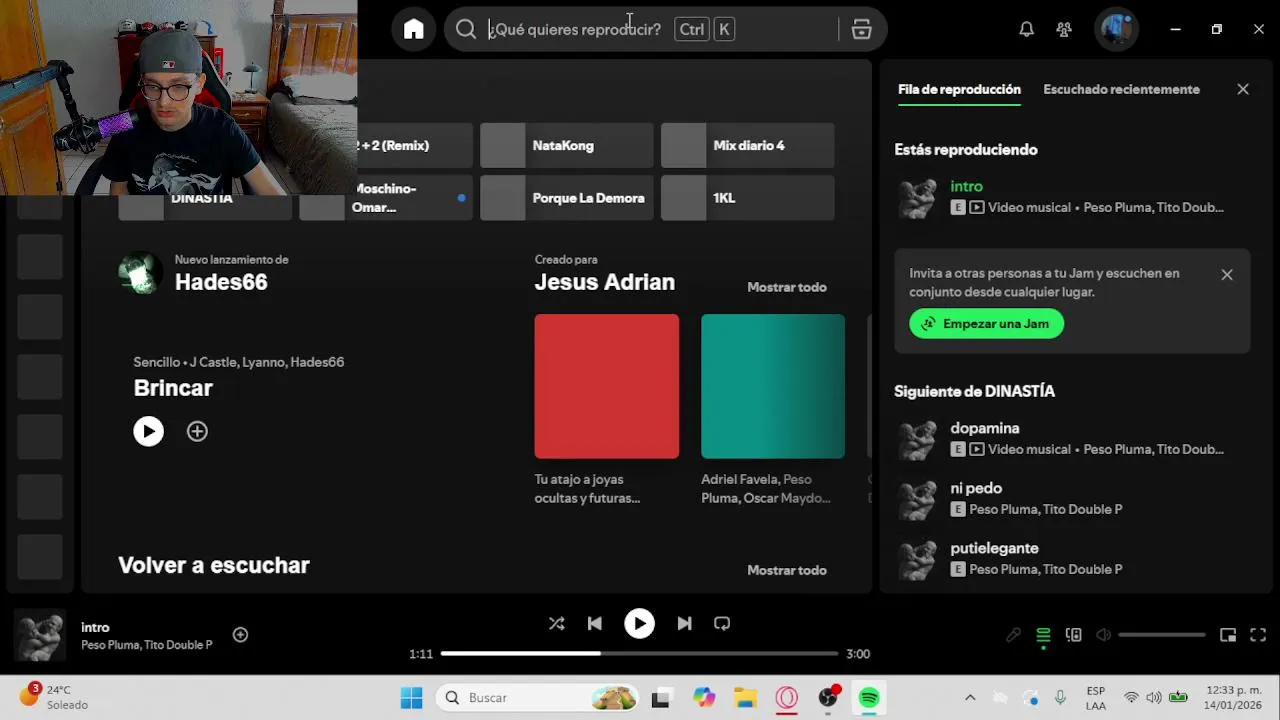
Task: Mute Spotify with the speaker icon
Action: [x=1103, y=635]
